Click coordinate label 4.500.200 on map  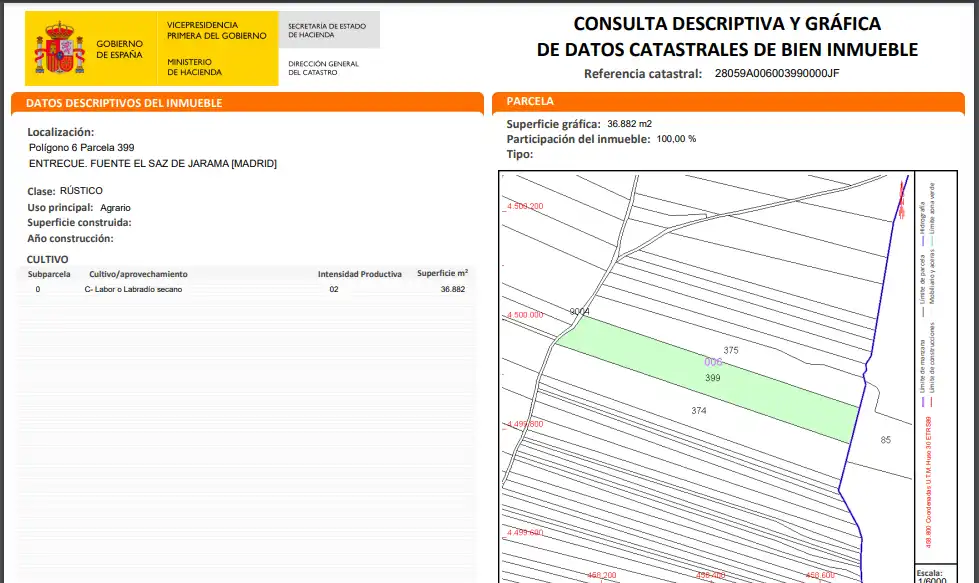(x=525, y=206)
